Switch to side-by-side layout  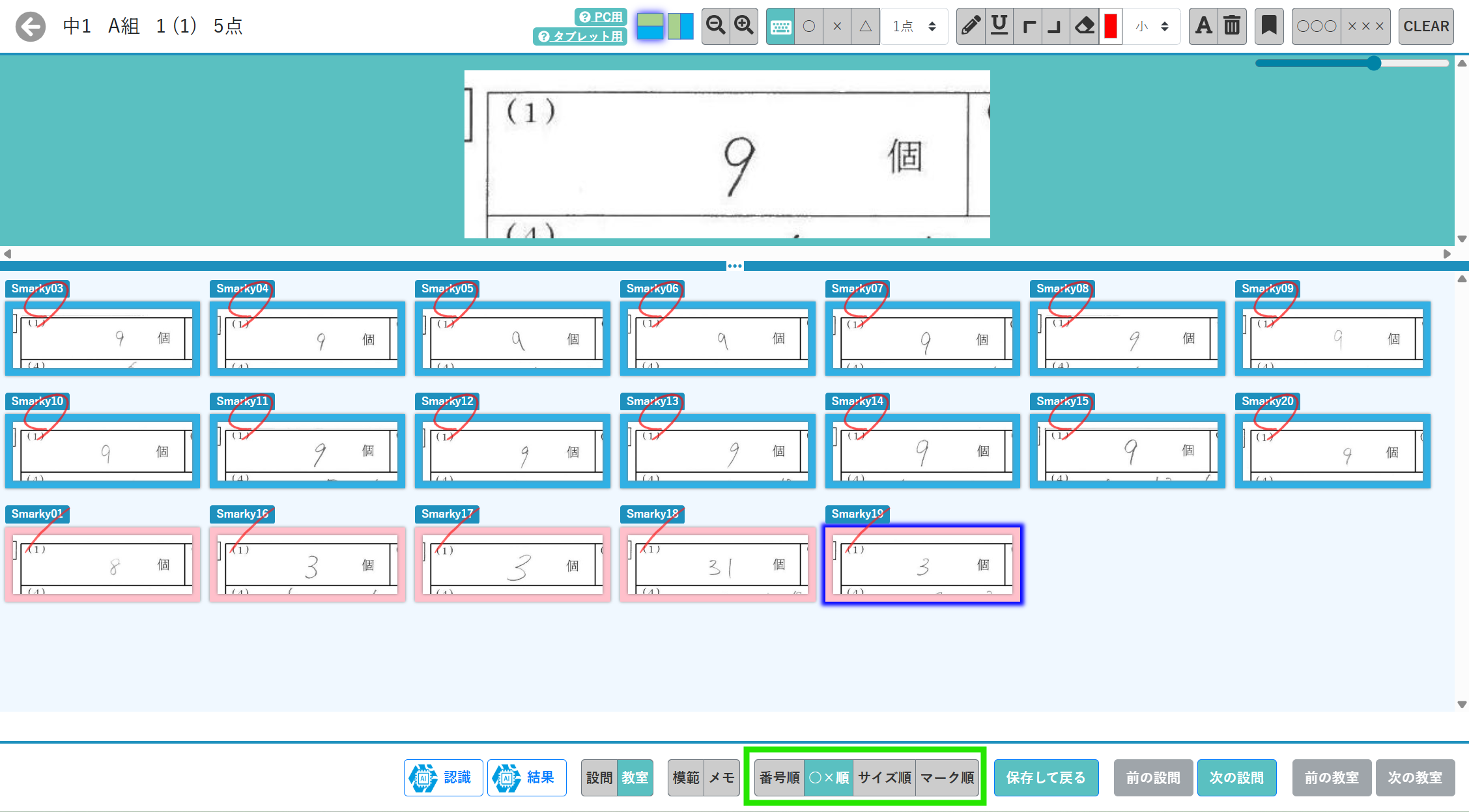(680, 26)
